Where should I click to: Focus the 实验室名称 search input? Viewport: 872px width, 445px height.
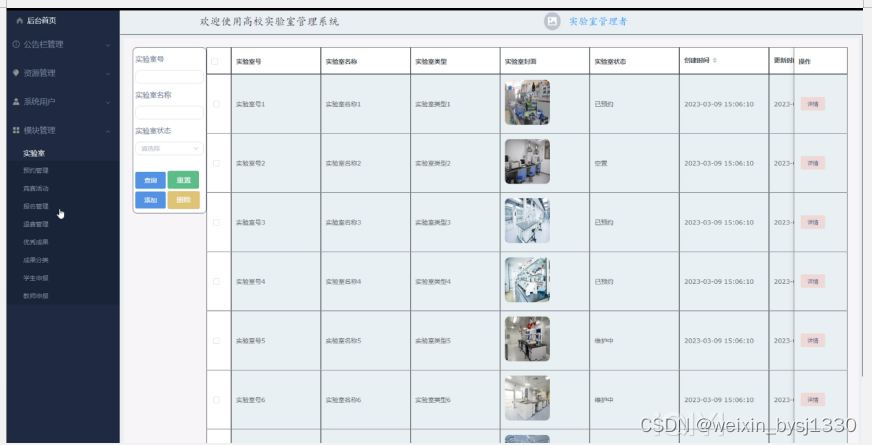[169, 113]
